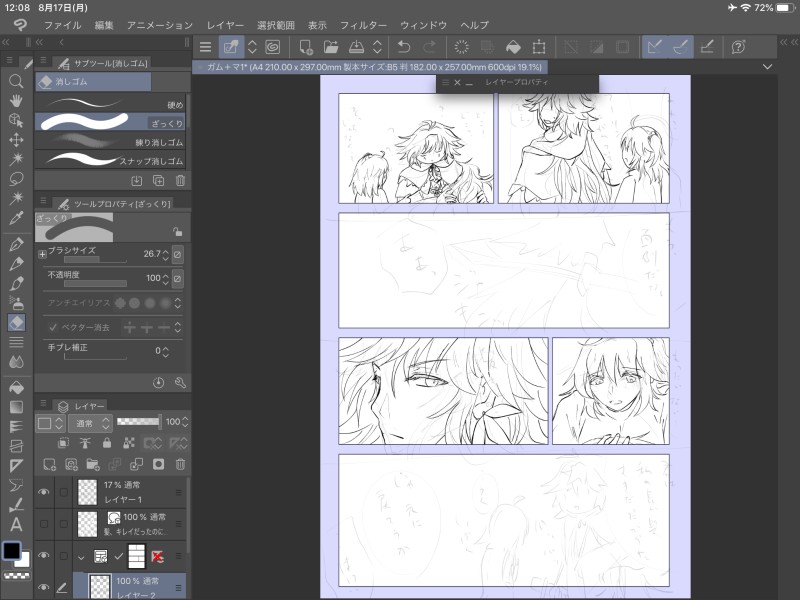Open anti-aliasing options arrows
Viewport: 800px width, 600px height.
coord(178,303)
